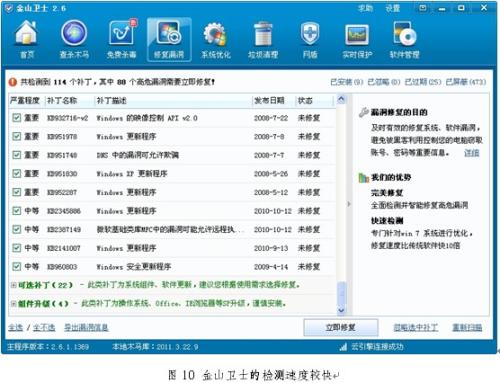Uncheck the KB951748 DNS patch checkbox

[x=16, y=155]
